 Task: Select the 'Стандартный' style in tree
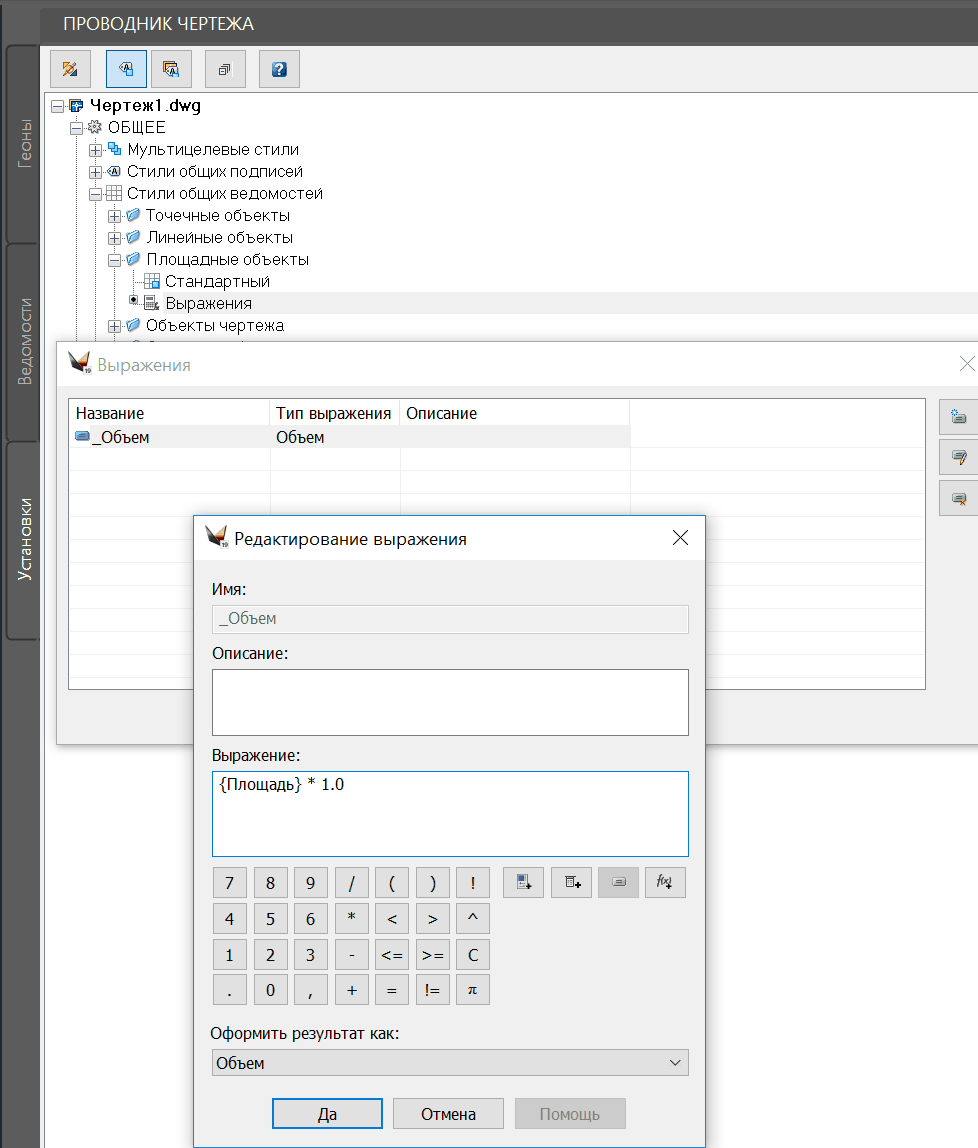pos(217,282)
